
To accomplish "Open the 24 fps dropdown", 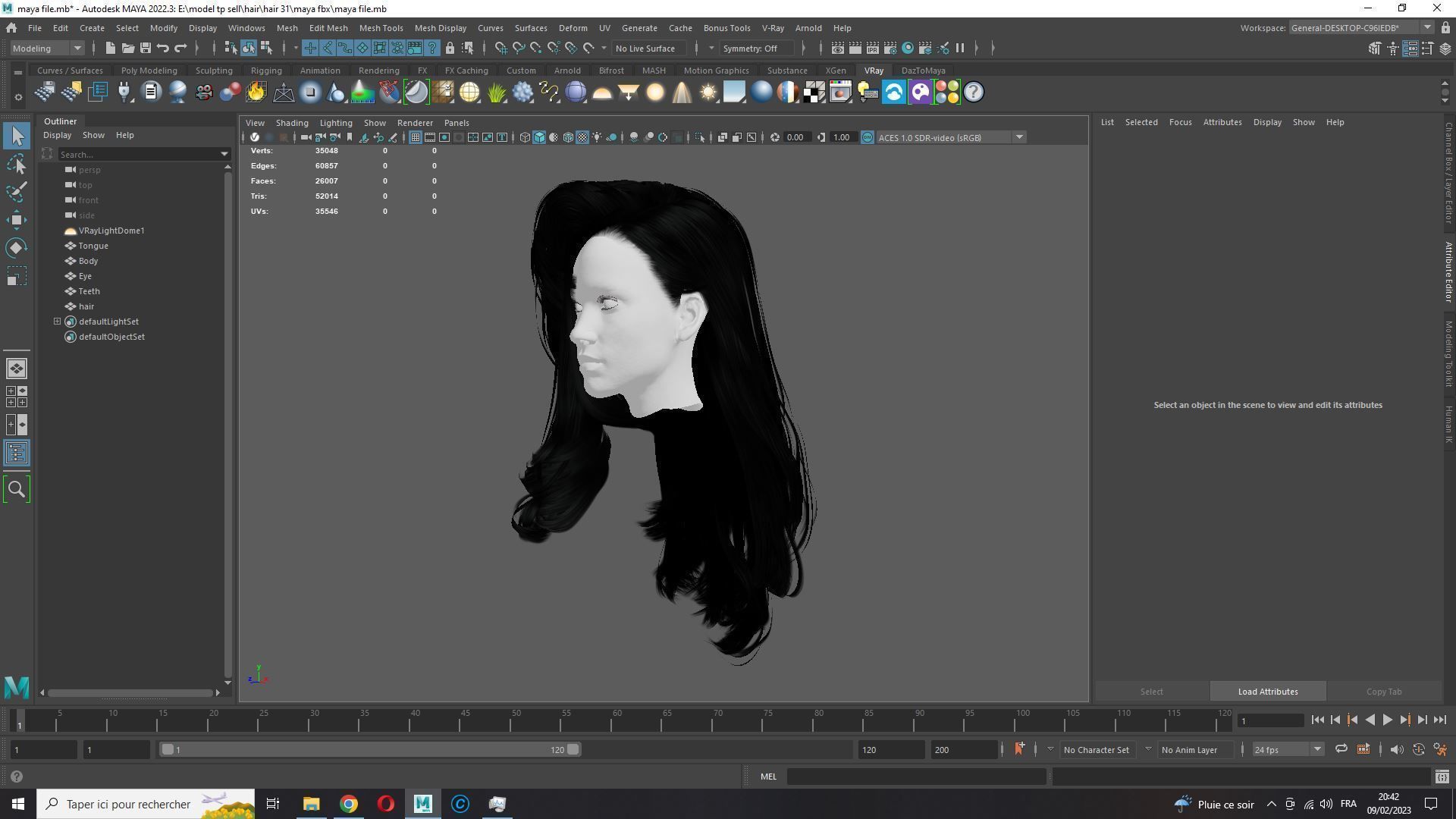I will click(1287, 749).
